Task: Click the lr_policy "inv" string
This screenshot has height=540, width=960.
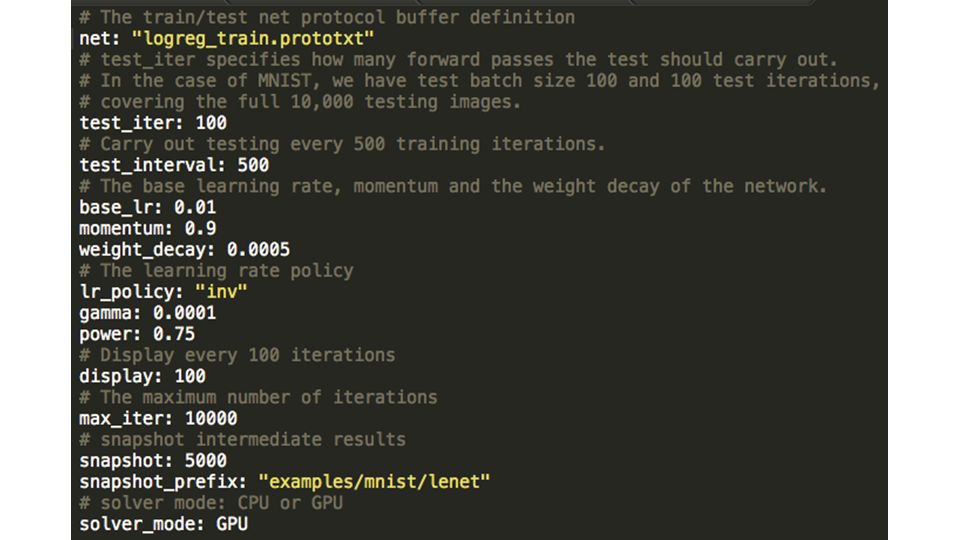Action: pyautogui.click(x=221, y=292)
